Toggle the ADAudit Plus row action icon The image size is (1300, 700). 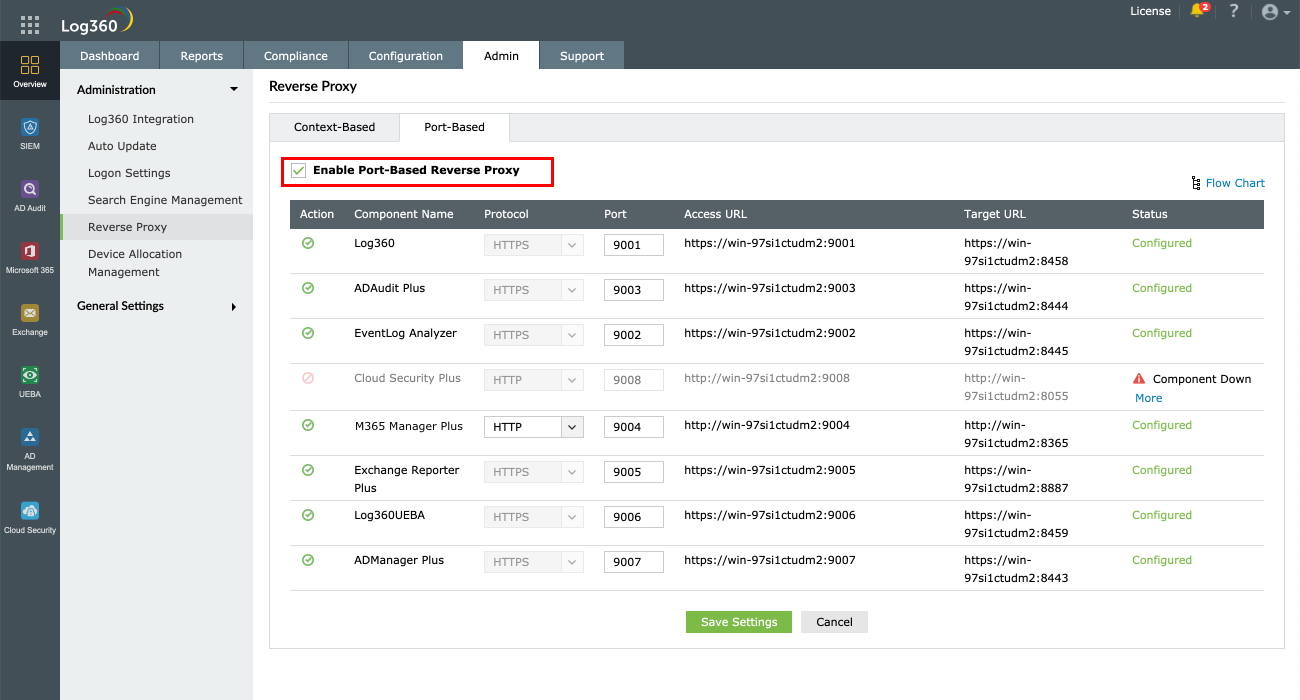pyautogui.click(x=308, y=288)
